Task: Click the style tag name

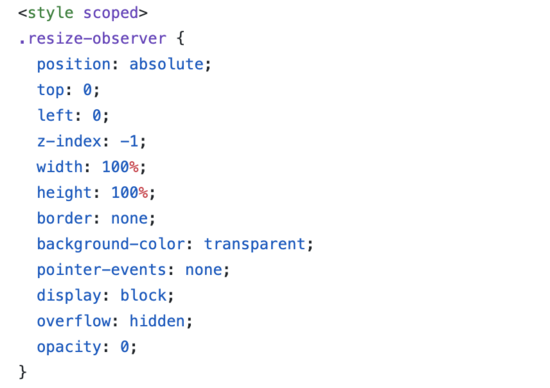Action: tap(51, 13)
